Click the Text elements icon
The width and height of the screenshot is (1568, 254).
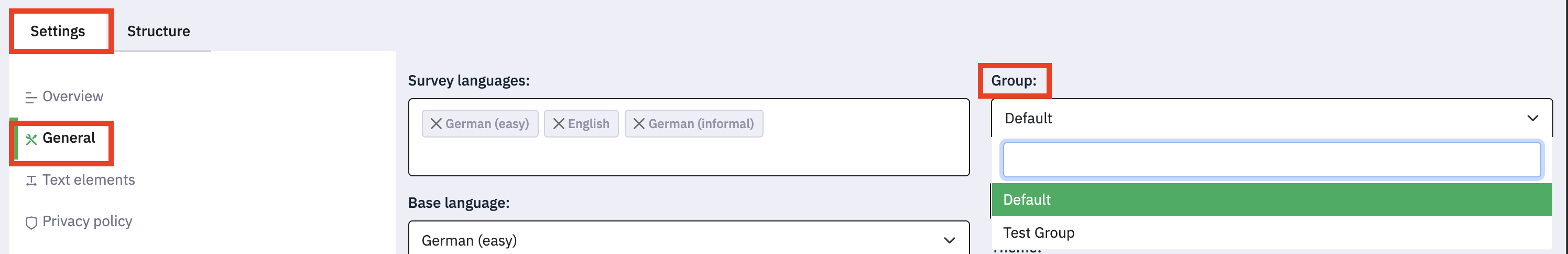31,181
